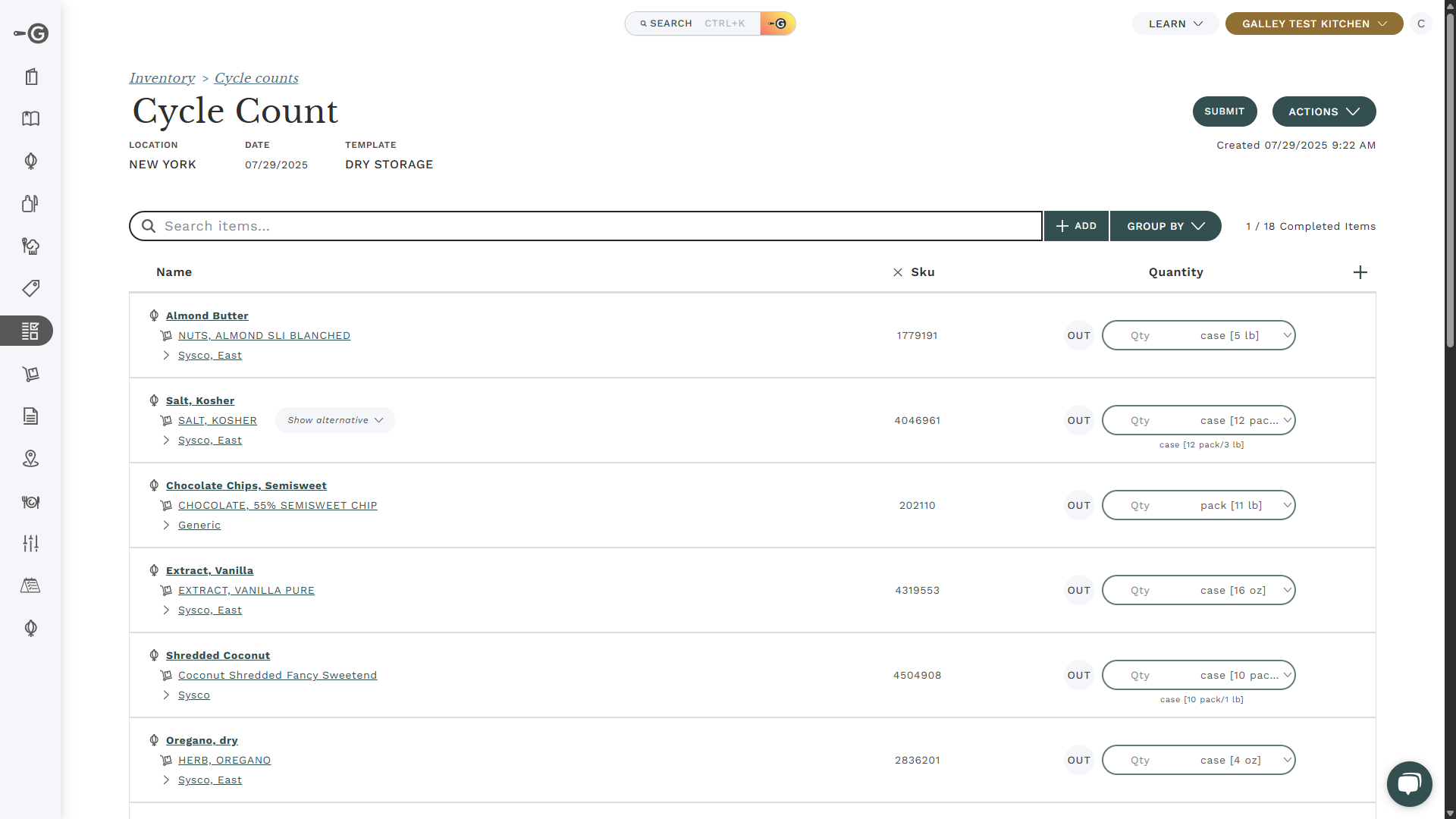The height and width of the screenshot is (819, 1456).
Task: Open the recipe book icon in the sidebar
Action: [x=30, y=118]
